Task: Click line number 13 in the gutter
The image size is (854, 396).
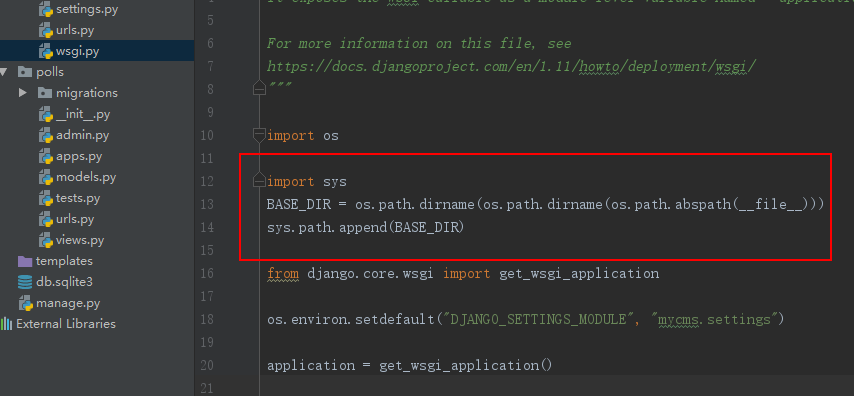Action: click(x=207, y=204)
